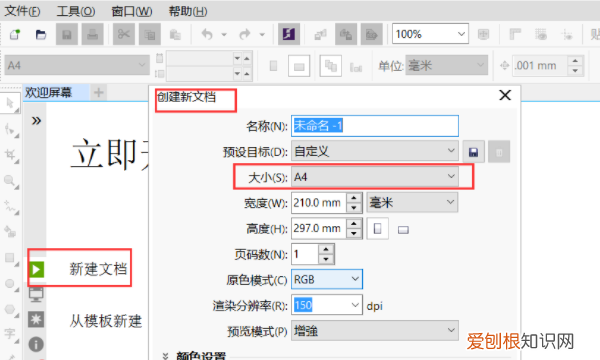Expand the welcome screen sidebar chevrons

click(x=36, y=121)
